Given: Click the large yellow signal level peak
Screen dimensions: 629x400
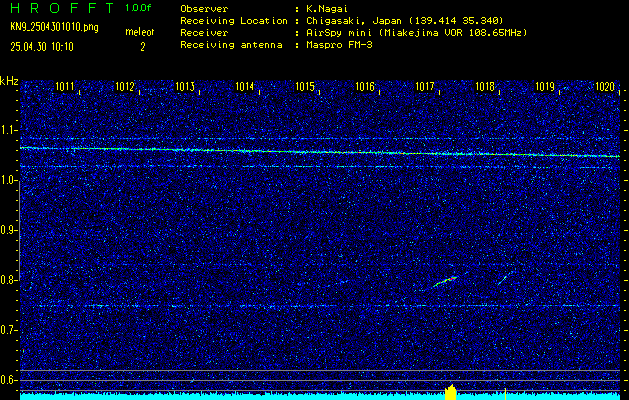Looking at the screenshot, I should 451,392.
